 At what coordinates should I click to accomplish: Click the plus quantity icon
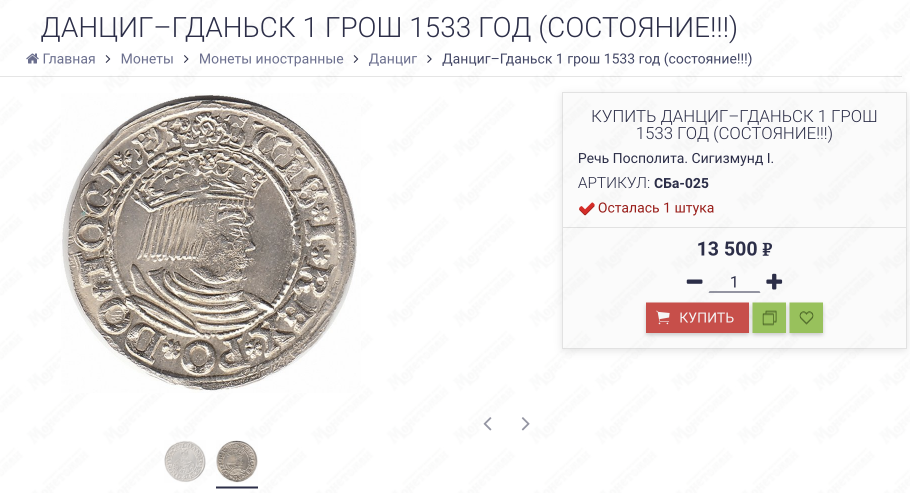coord(774,282)
